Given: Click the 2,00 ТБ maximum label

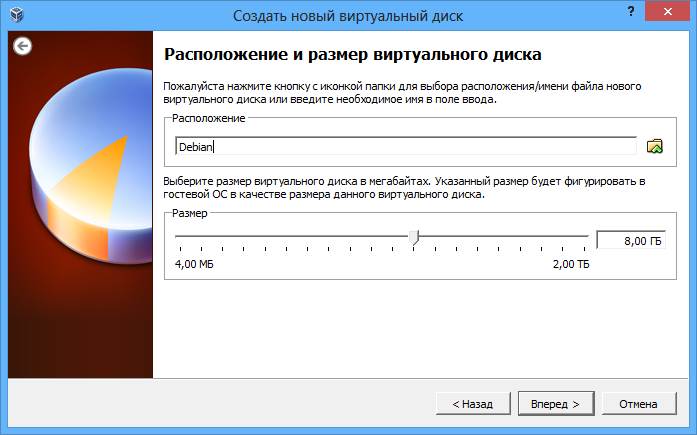Looking at the screenshot, I should point(571,264).
